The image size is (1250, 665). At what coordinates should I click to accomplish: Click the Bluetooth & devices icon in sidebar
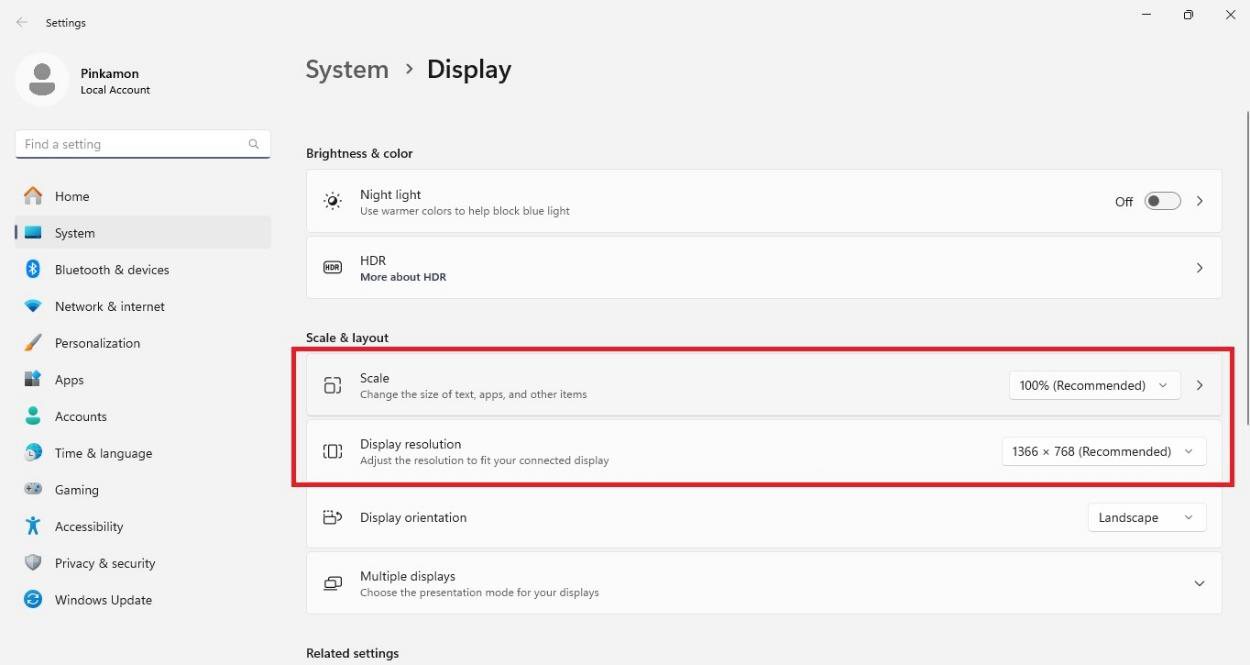[33, 269]
